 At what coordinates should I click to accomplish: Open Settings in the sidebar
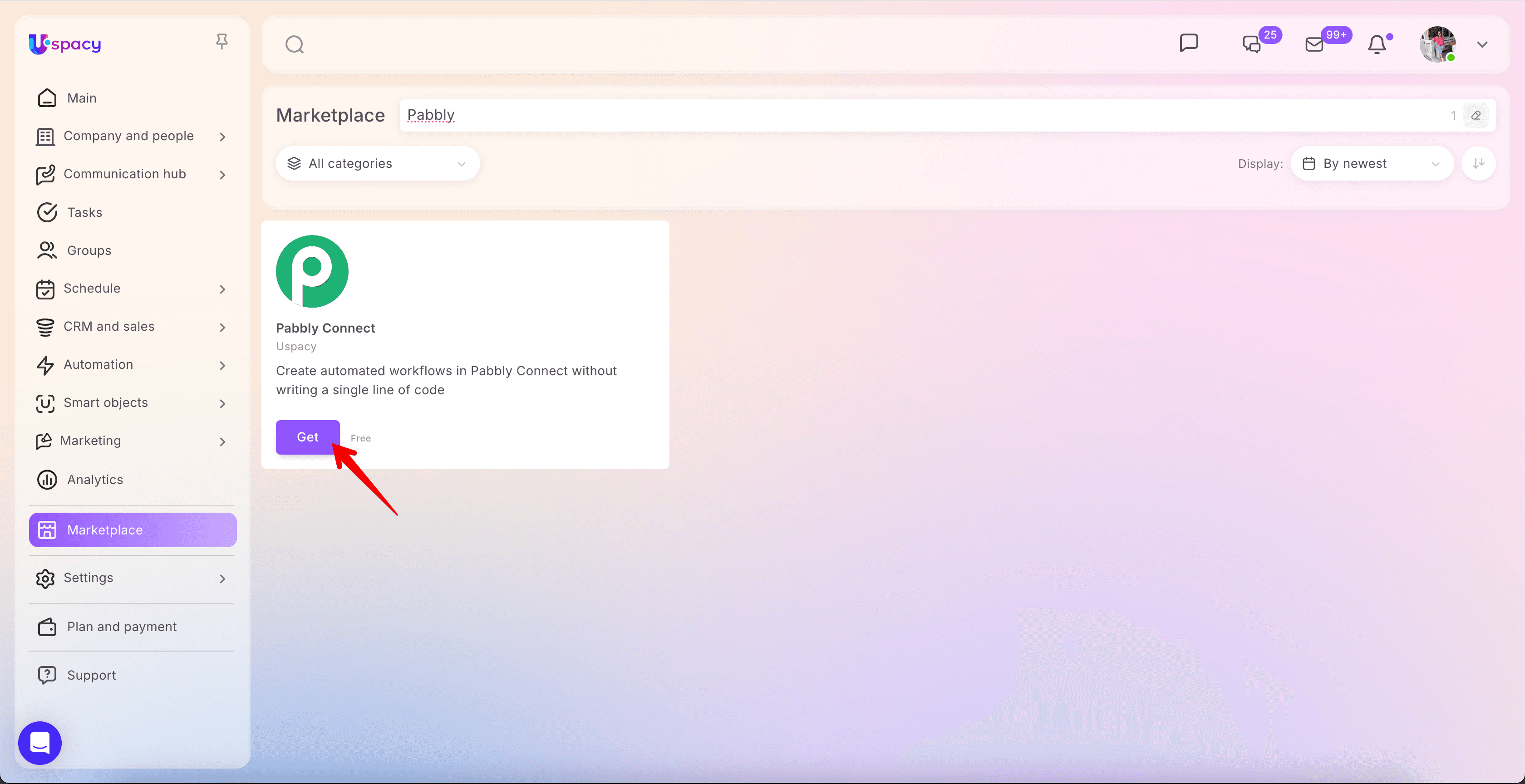click(x=88, y=578)
